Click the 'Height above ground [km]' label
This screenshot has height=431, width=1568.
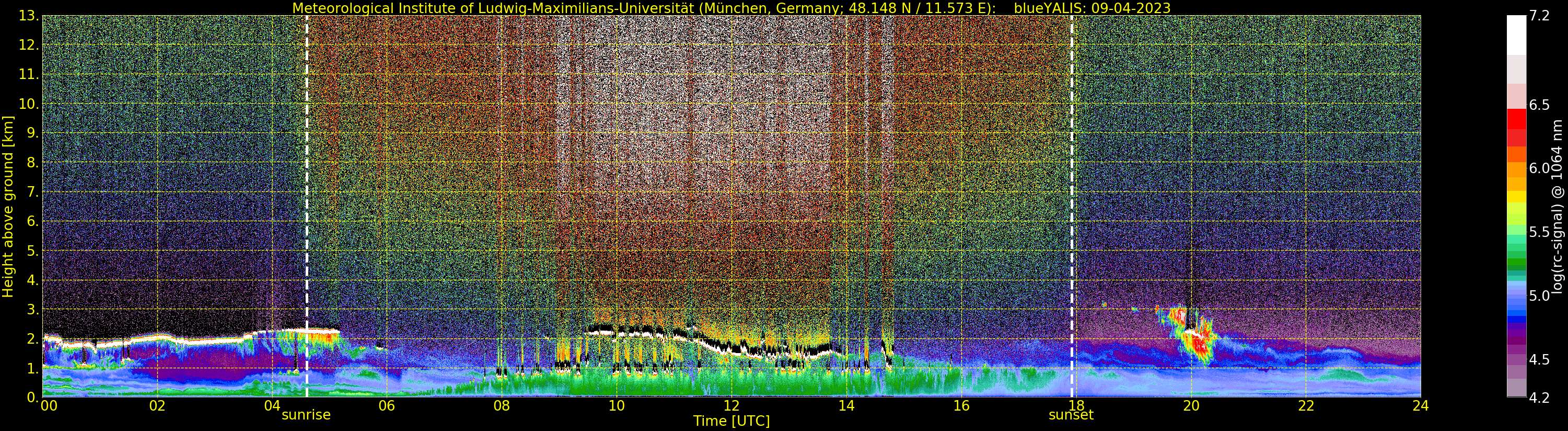[8, 206]
